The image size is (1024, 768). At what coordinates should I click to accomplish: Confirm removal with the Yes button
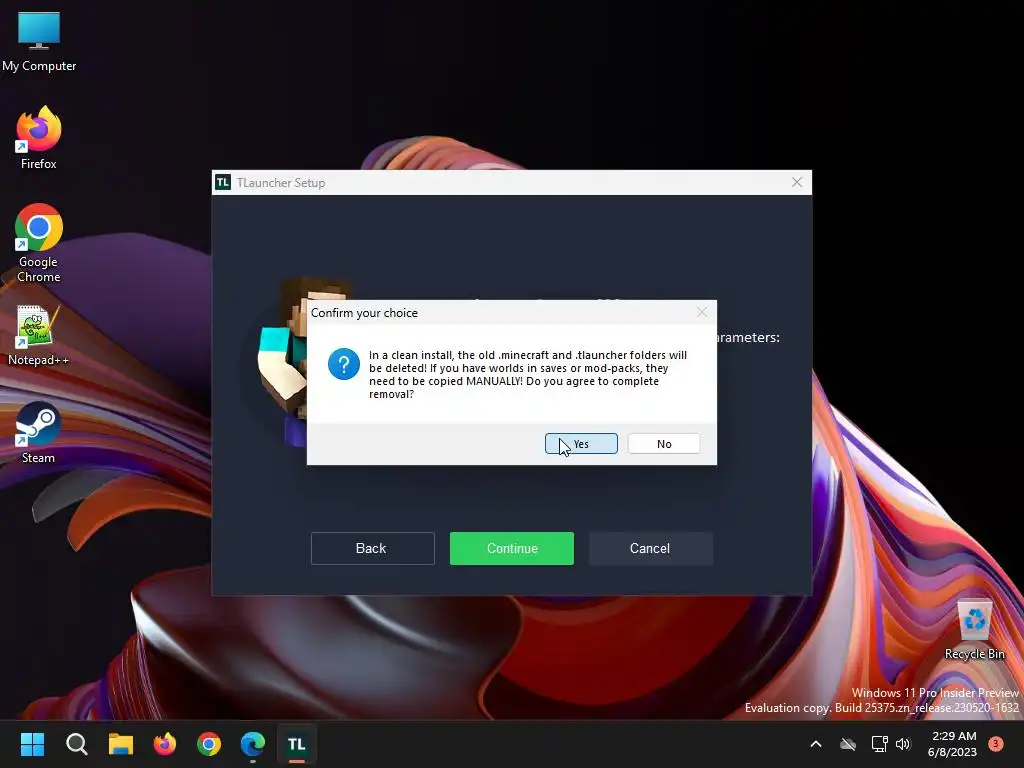(581, 443)
